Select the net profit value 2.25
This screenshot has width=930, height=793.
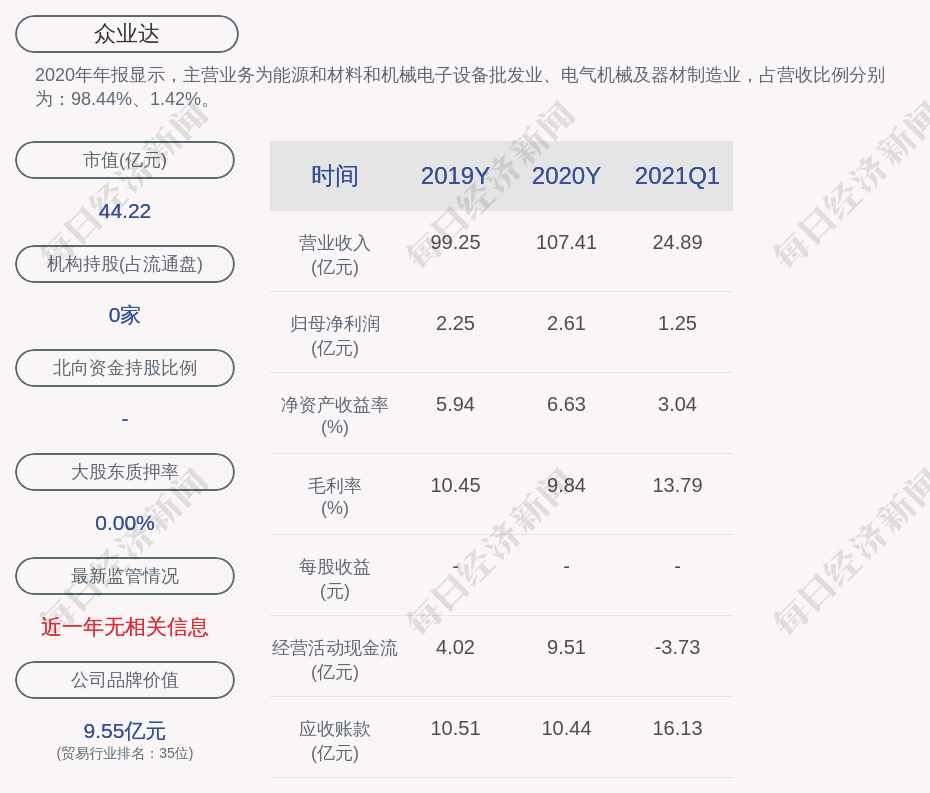(455, 323)
